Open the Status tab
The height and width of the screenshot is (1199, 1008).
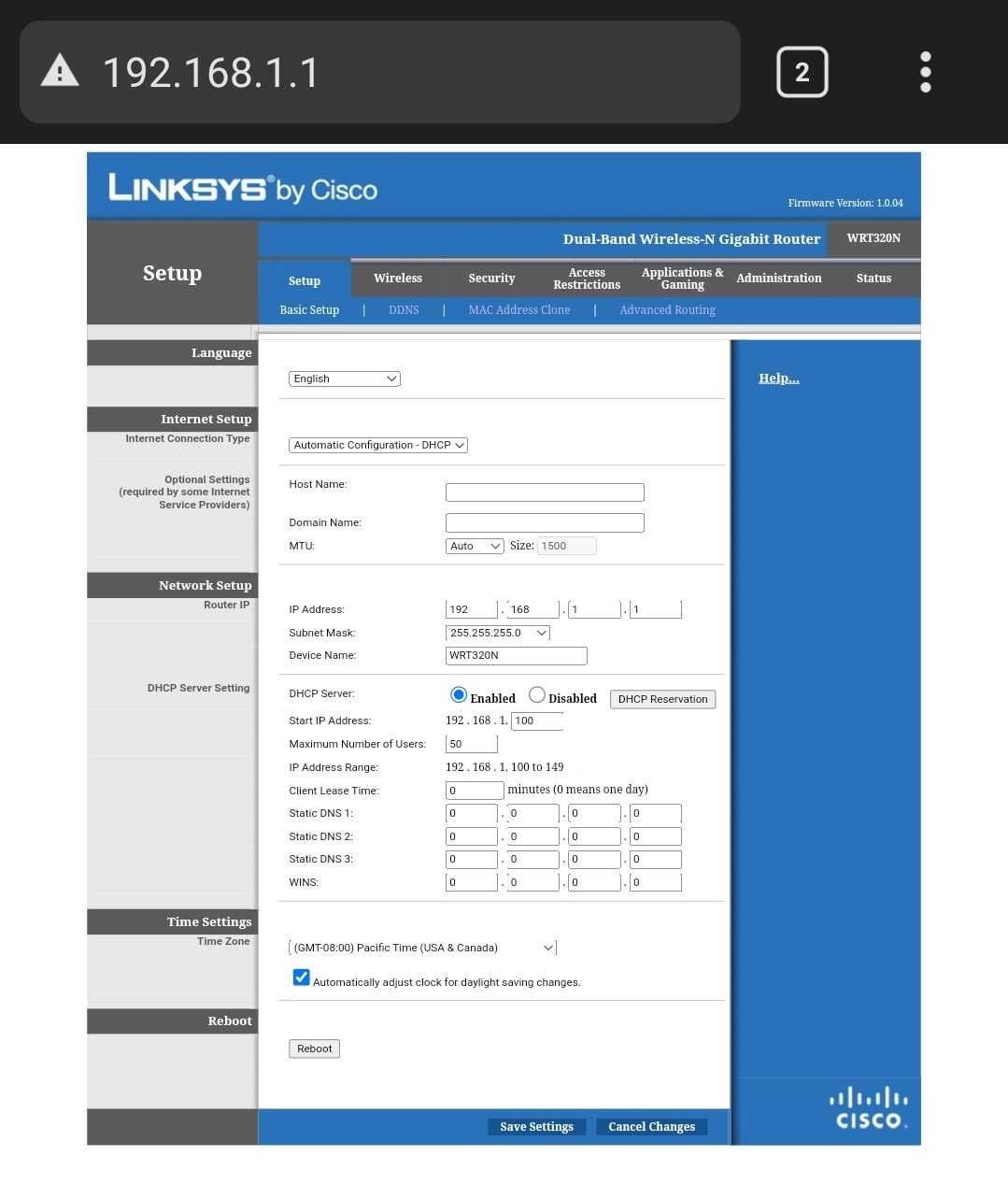click(x=873, y=278)
